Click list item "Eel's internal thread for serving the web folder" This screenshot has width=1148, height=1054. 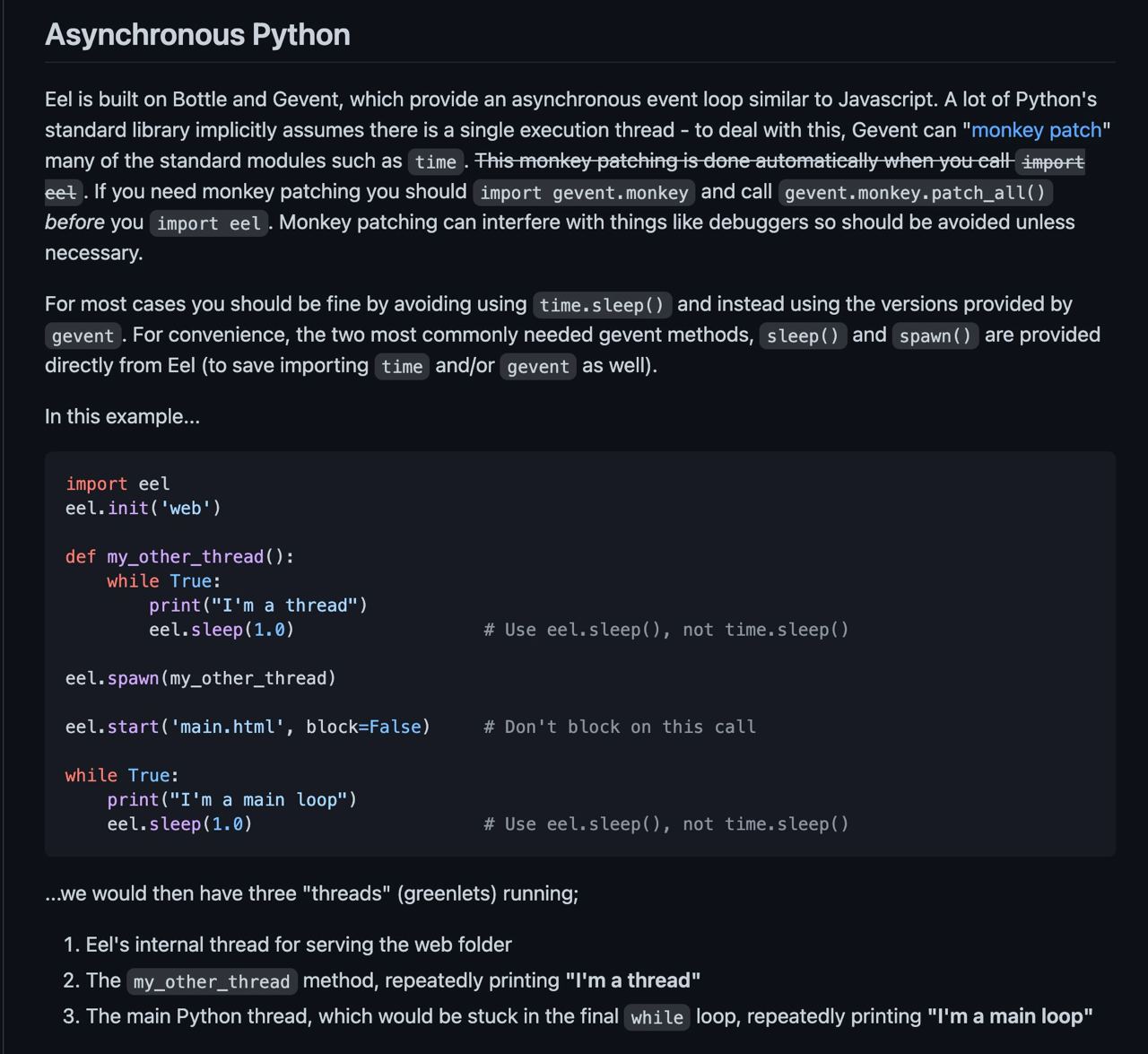tap(299, 945)
